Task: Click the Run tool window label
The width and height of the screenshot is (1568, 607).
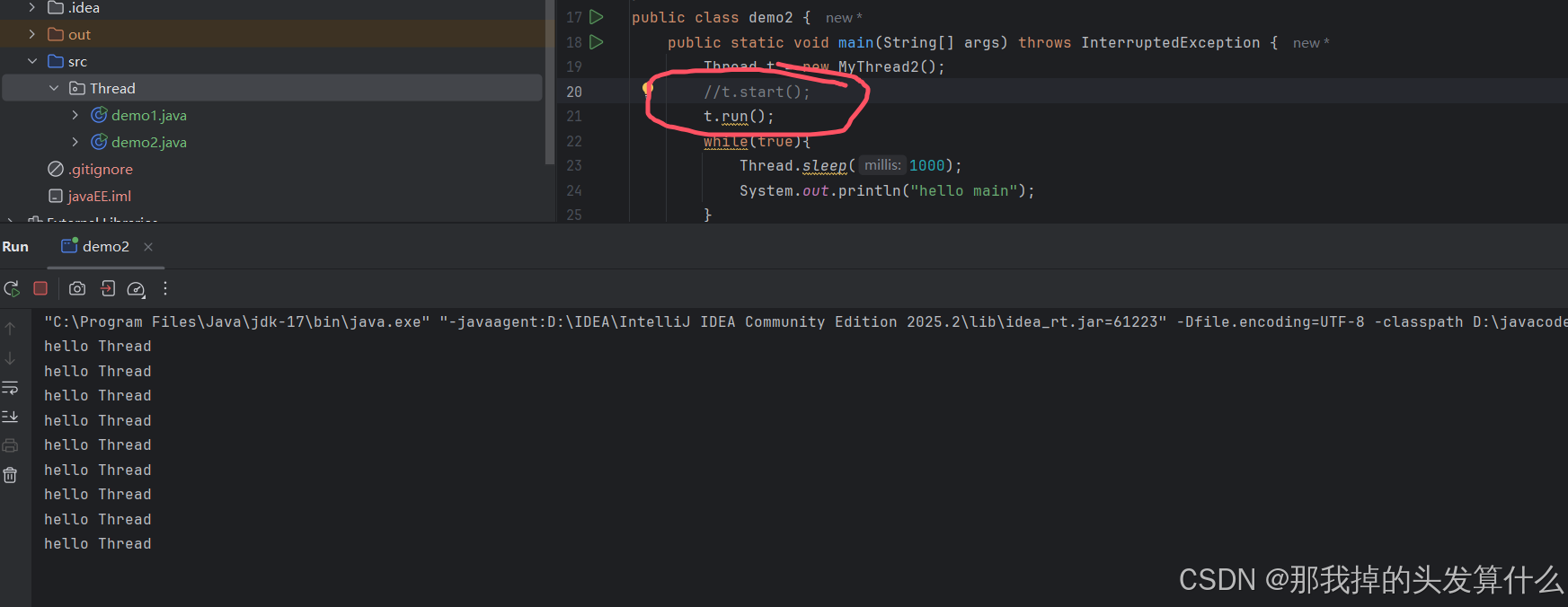Action: (x=15, y=246)
